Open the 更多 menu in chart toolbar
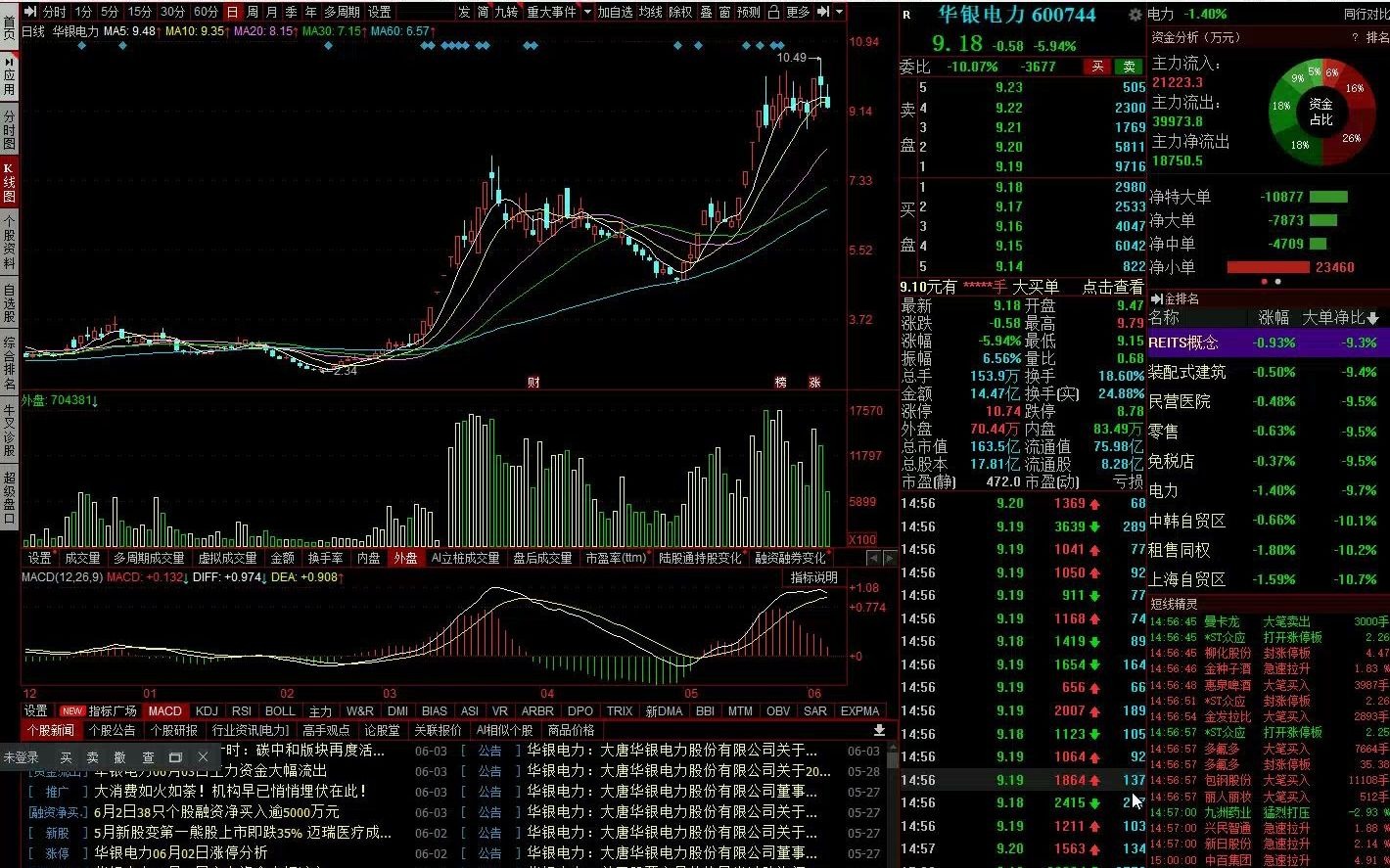 pos(799,12)
